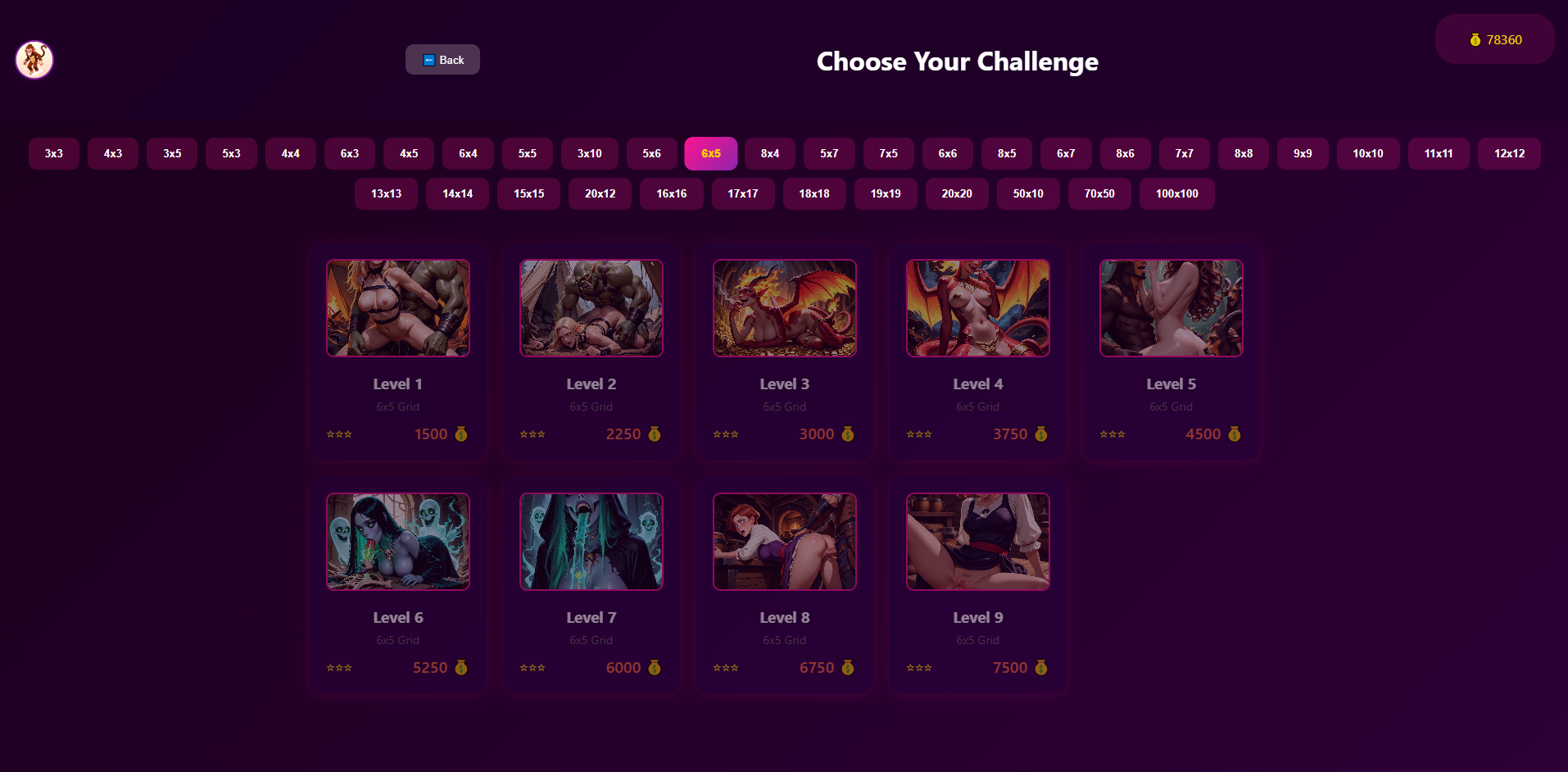
Task: Open the 20x12 grid category
Action: (600, 193)
